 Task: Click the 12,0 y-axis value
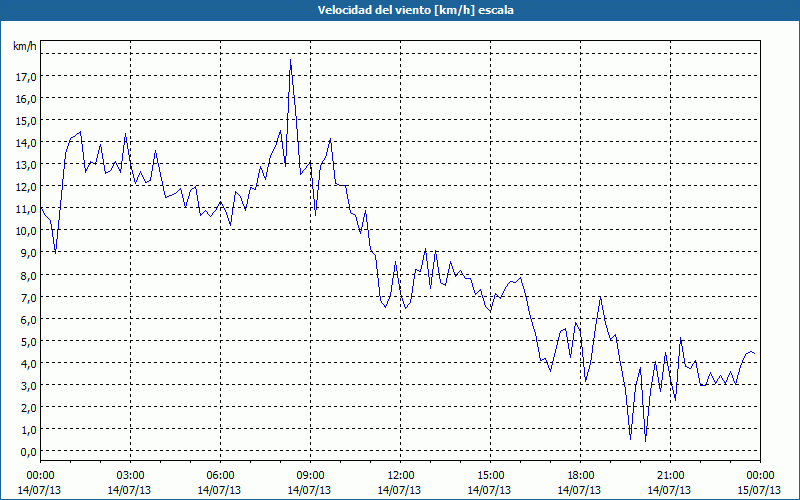coord(26,187)
